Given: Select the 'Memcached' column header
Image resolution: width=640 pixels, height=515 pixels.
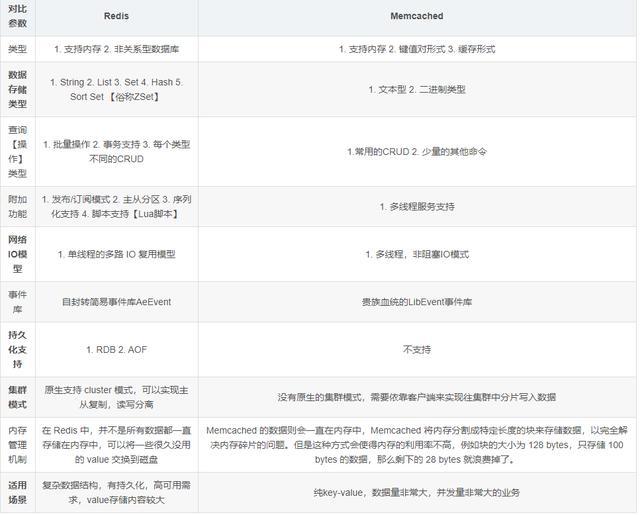Looking at the screenshot, I should 417,16.
